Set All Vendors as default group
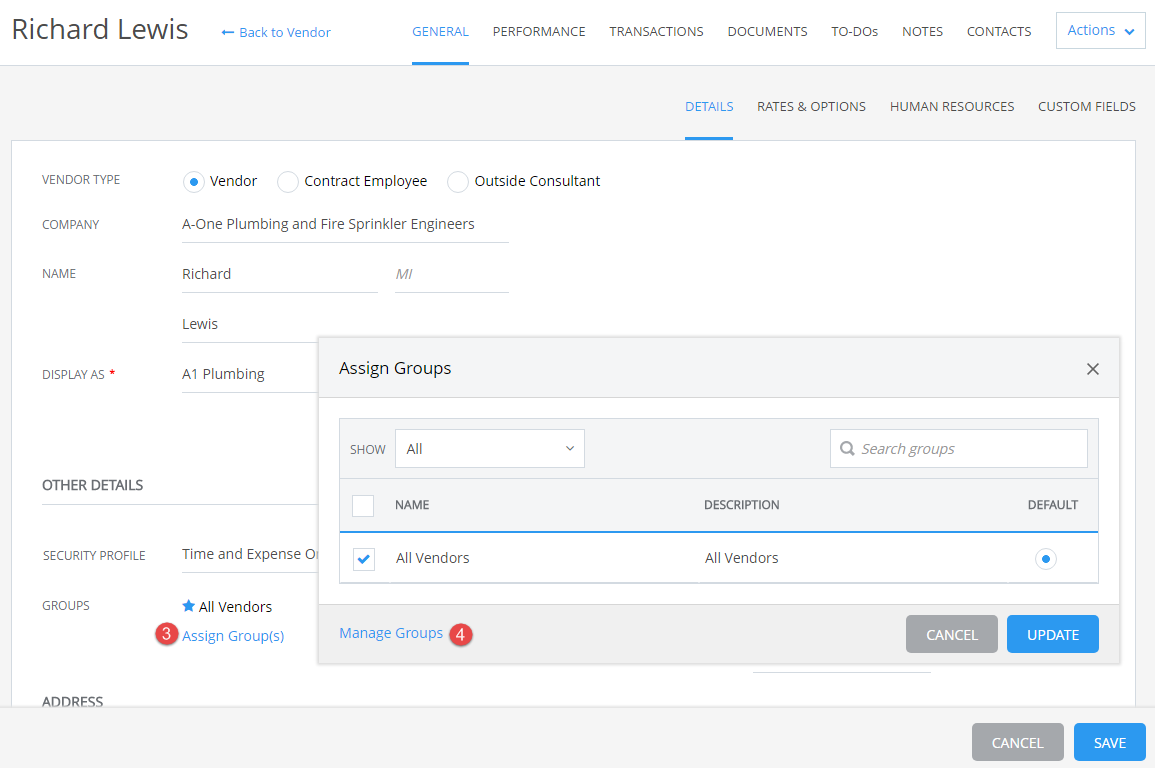Screen dimensions: 1155x768 [x=1045, y=559]
